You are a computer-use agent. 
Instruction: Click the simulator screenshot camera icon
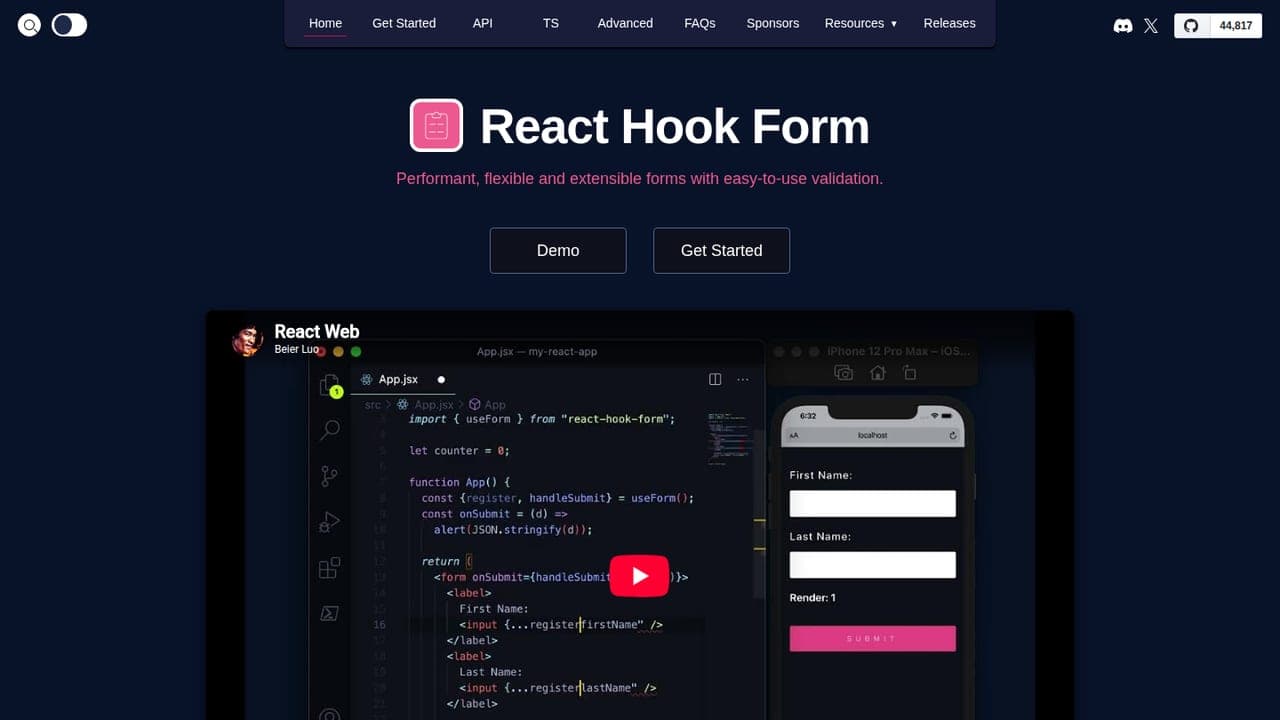[x=844, y=373]
